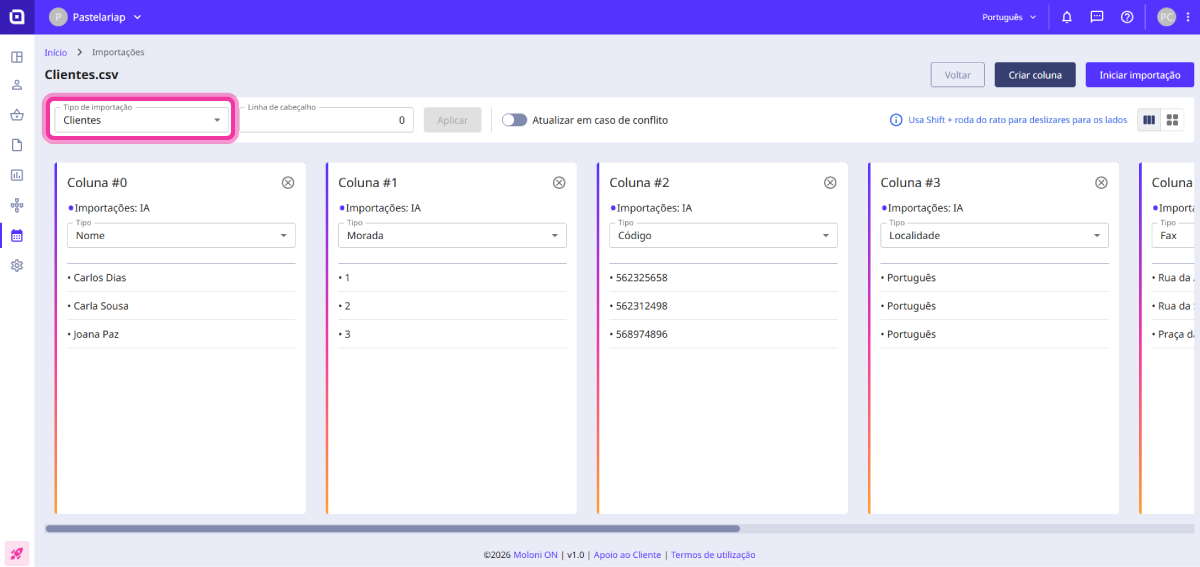This screenshot has height=567, width=1200.
Task: Open the Pastelariap company switcher
Action: [x=95, y=17]
